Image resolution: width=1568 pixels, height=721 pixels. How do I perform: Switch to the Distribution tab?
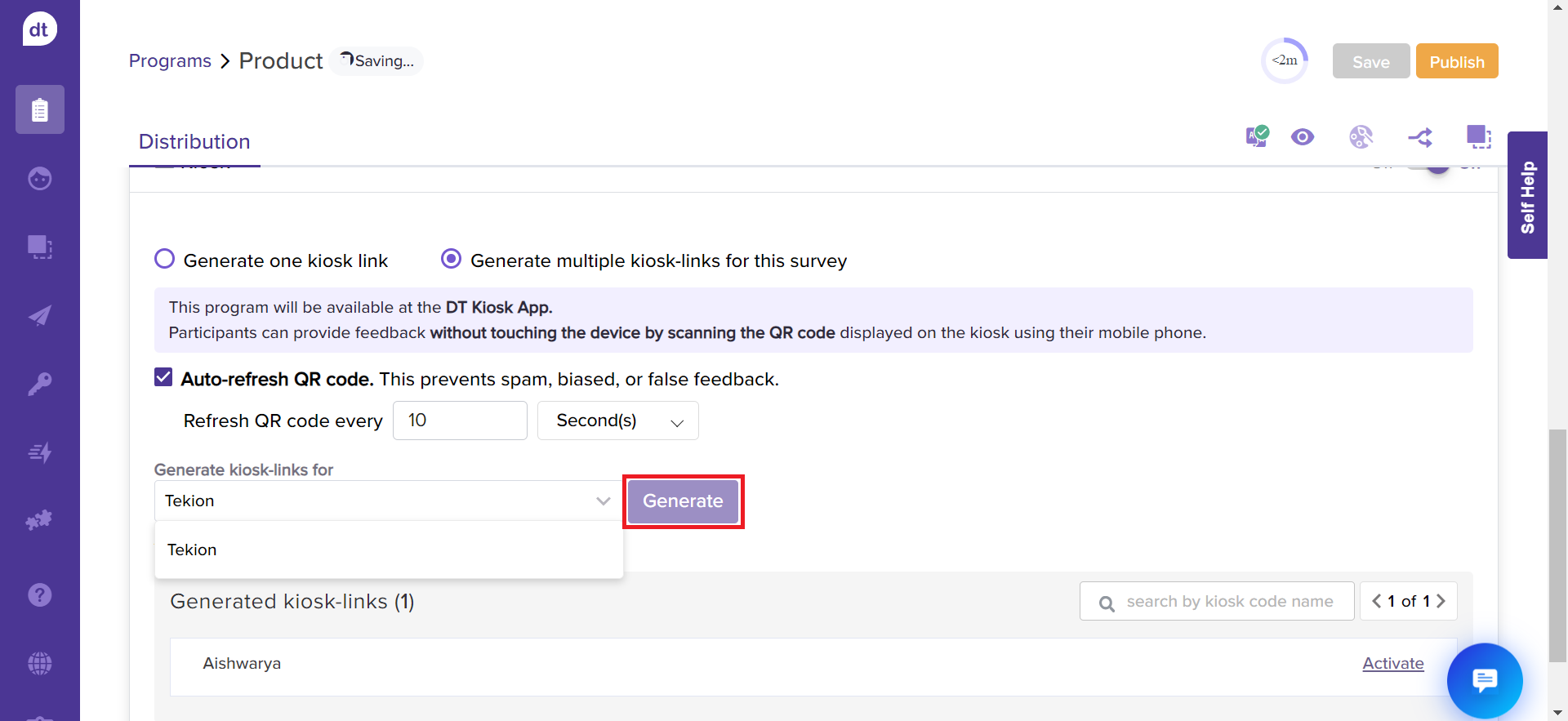(x=194, y=142)
